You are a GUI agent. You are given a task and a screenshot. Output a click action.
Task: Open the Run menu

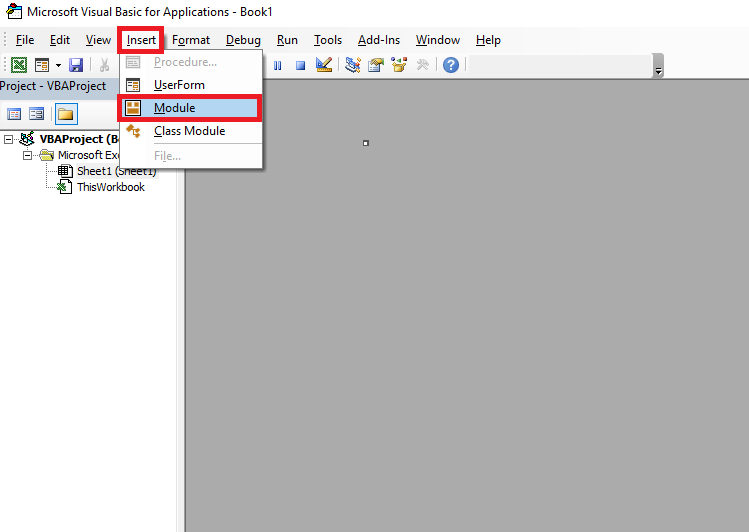click(x=287, y=40)
